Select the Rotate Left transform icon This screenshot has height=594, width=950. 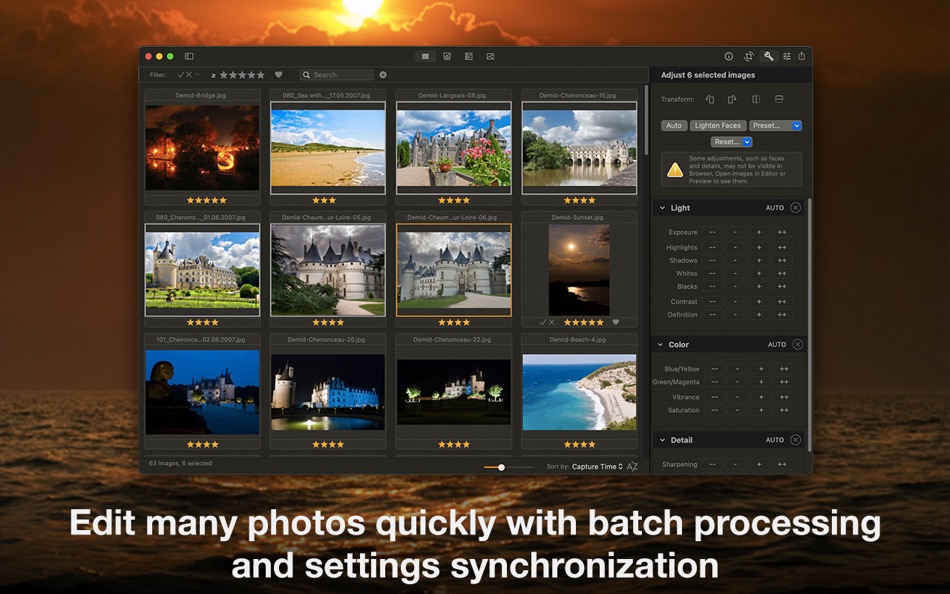pos(710,99)
